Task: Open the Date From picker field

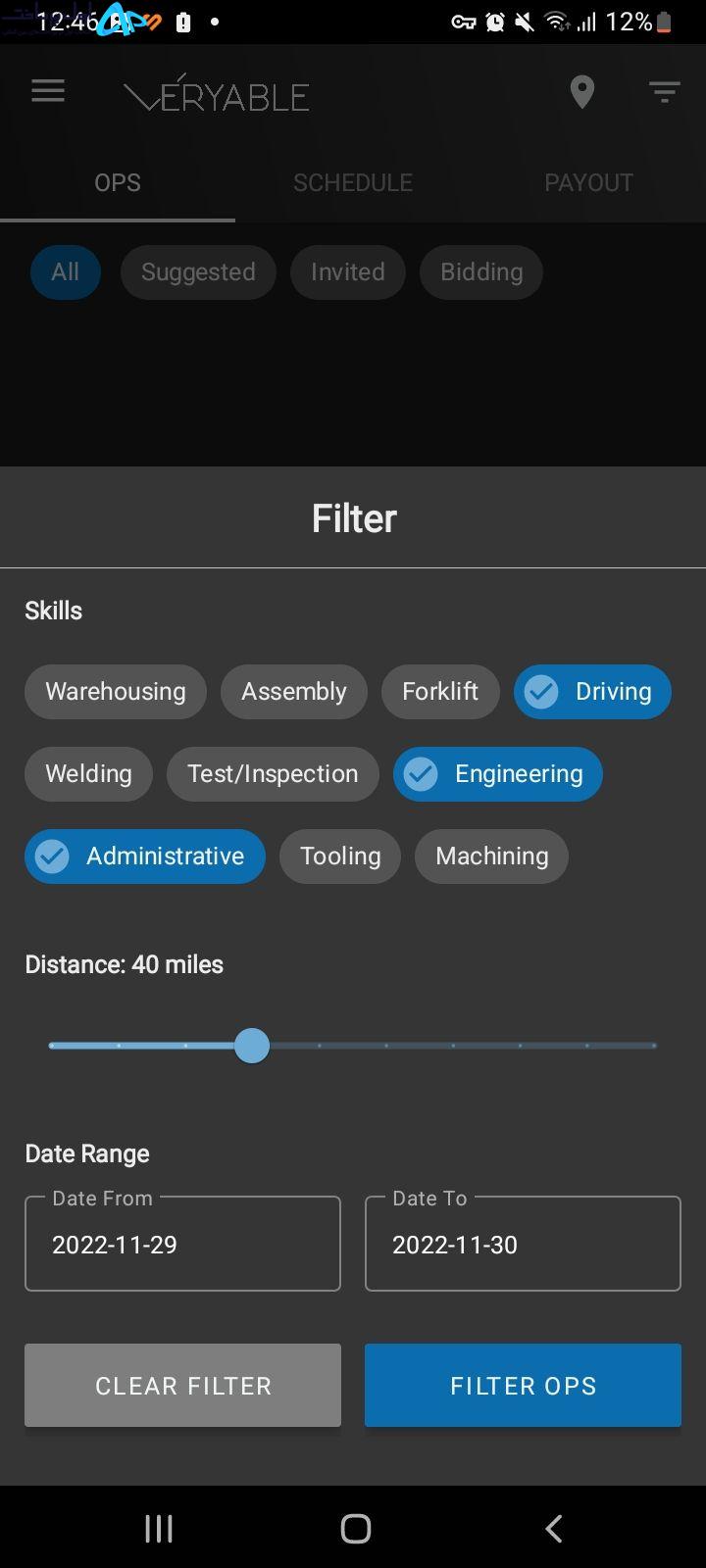Action: coord(182,1244)
